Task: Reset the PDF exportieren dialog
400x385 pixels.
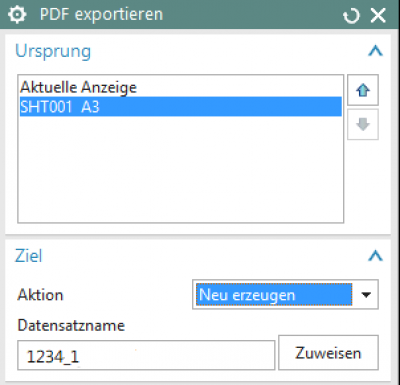Action: pos(351,16)
